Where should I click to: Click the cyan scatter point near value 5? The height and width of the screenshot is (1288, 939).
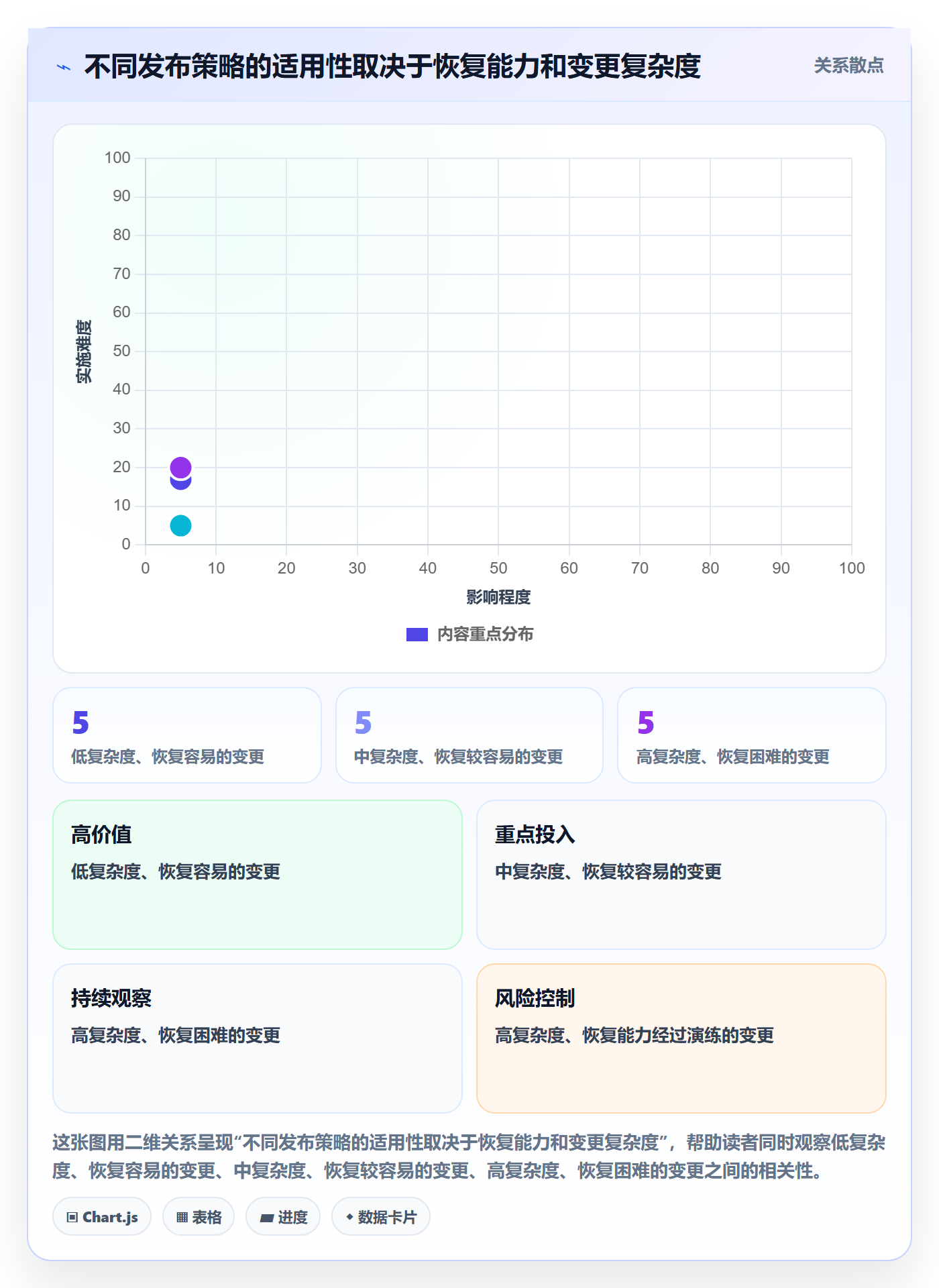[x=180, y=525]
